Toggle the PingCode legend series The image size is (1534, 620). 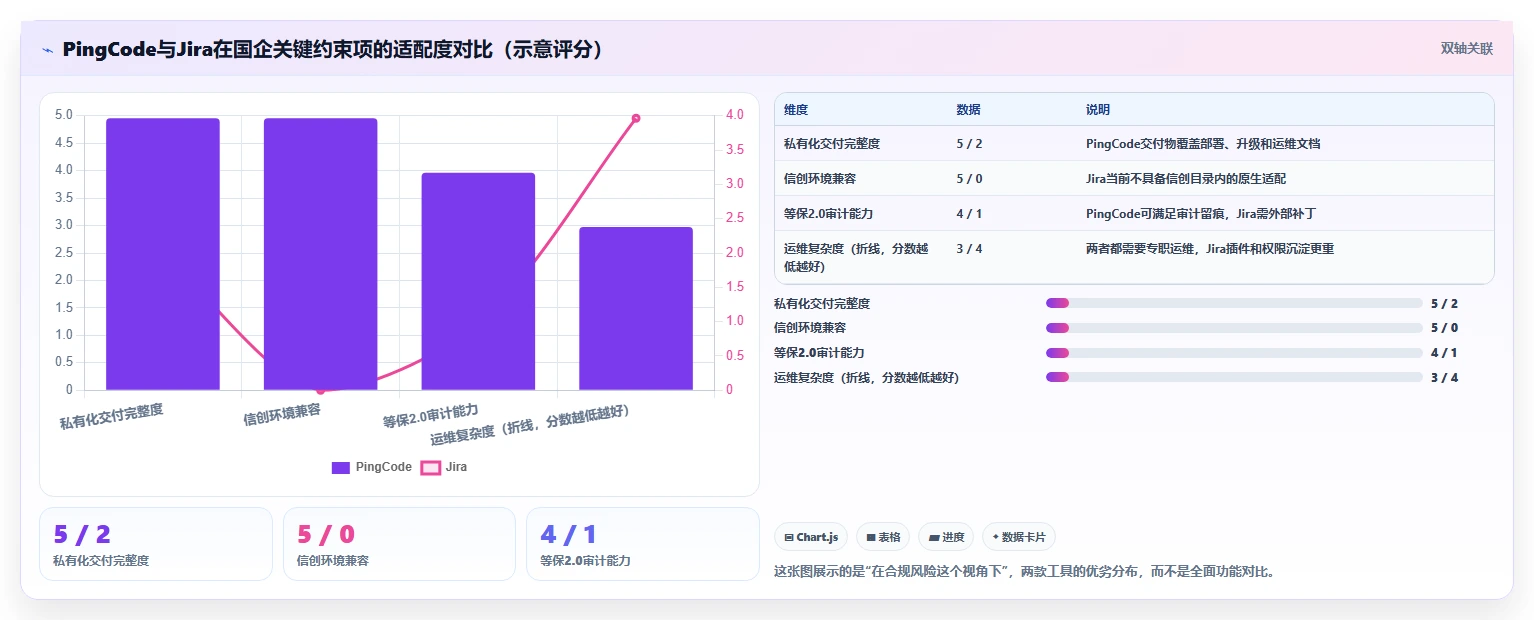(x=371, y=467)
